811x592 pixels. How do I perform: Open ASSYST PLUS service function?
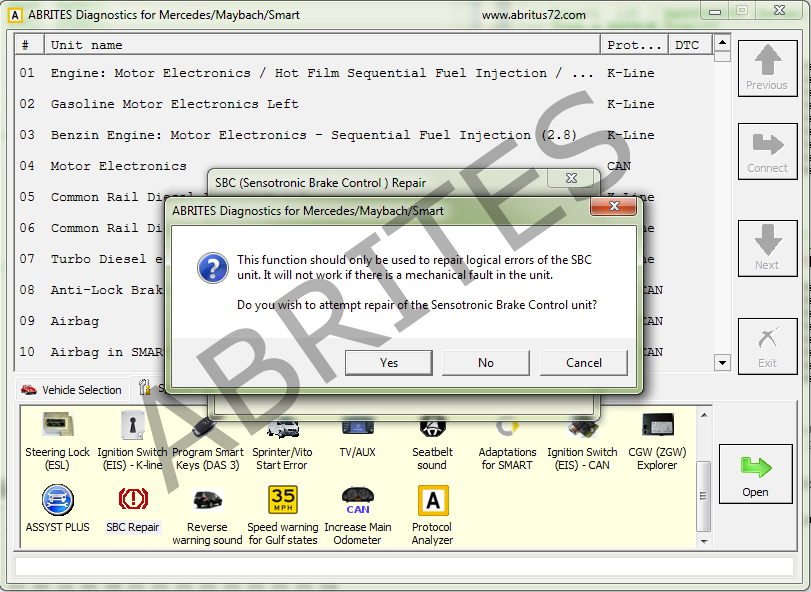57,509
